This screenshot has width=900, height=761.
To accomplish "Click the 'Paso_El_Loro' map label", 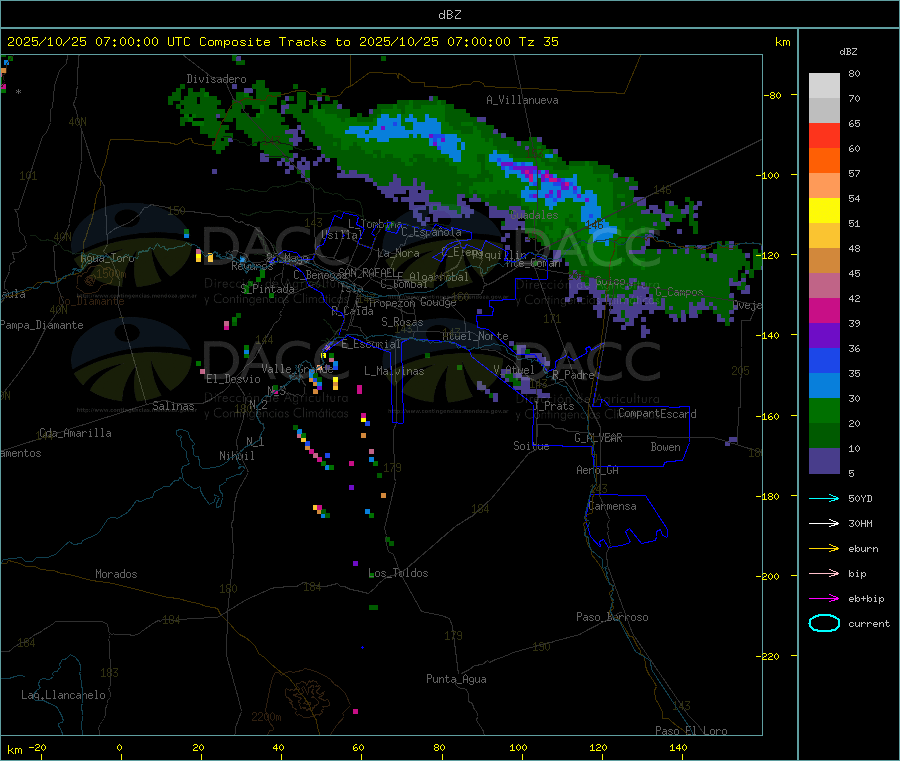I will pos(691,731).
